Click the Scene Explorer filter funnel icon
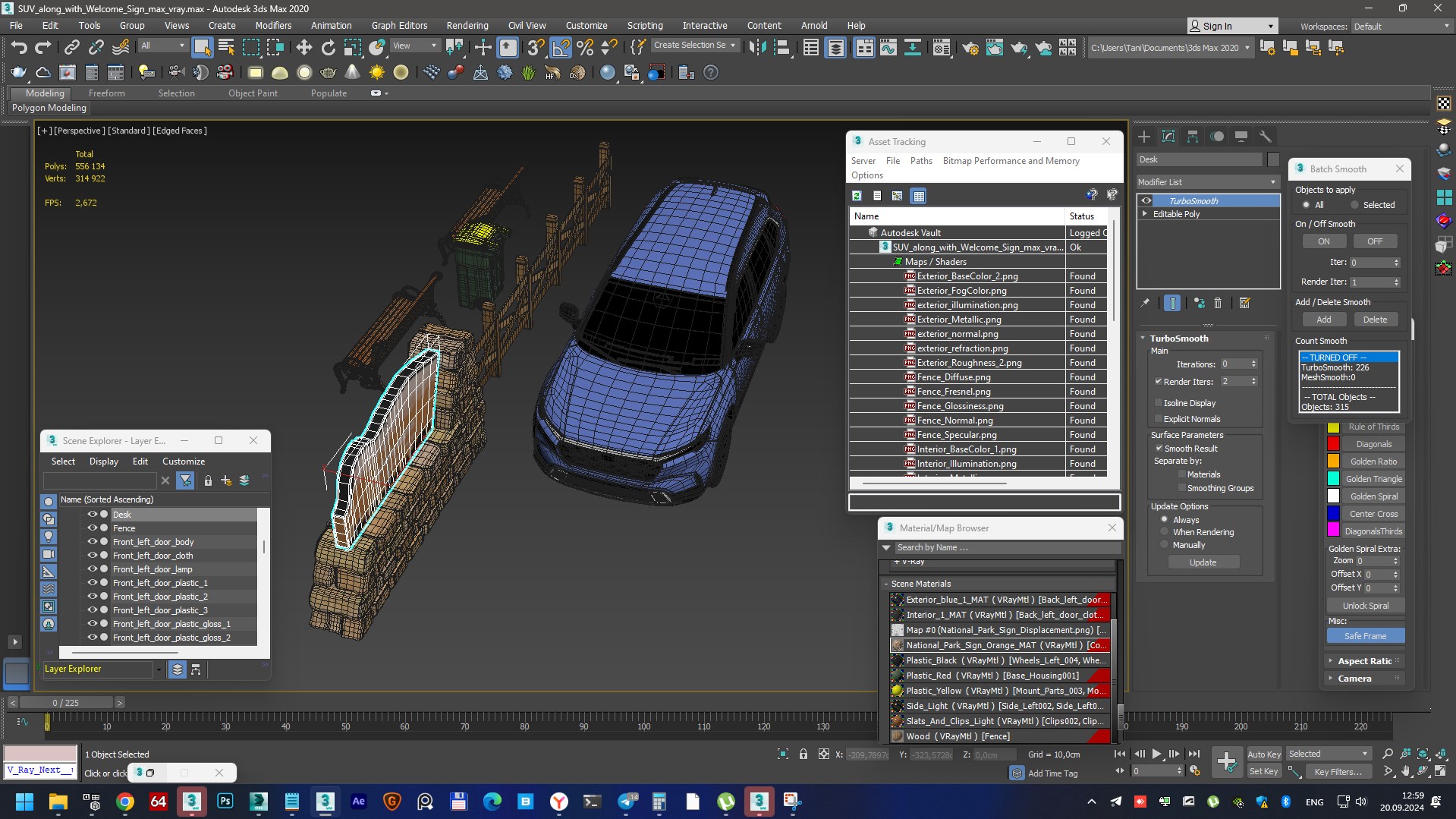Viewport: 1456px width, 819px height. 185,480
